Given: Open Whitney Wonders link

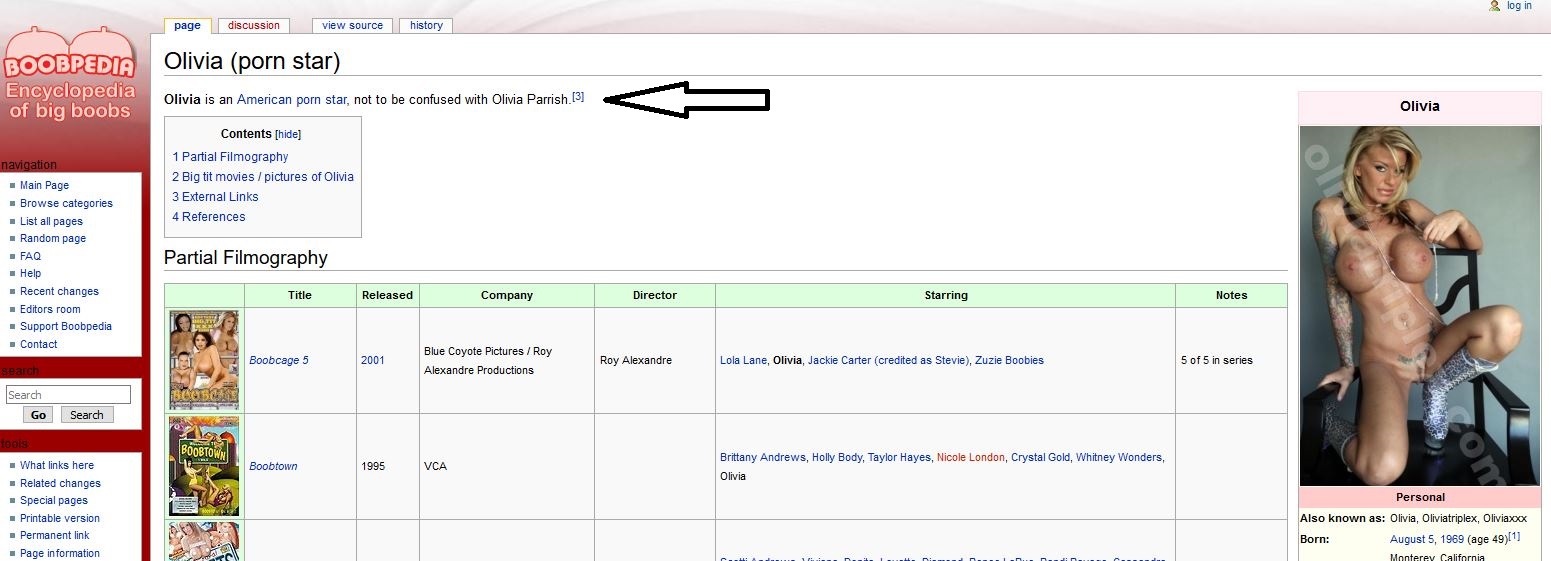Looking at the screenshot, I should pyautogui.click(x=1119, y=457).
